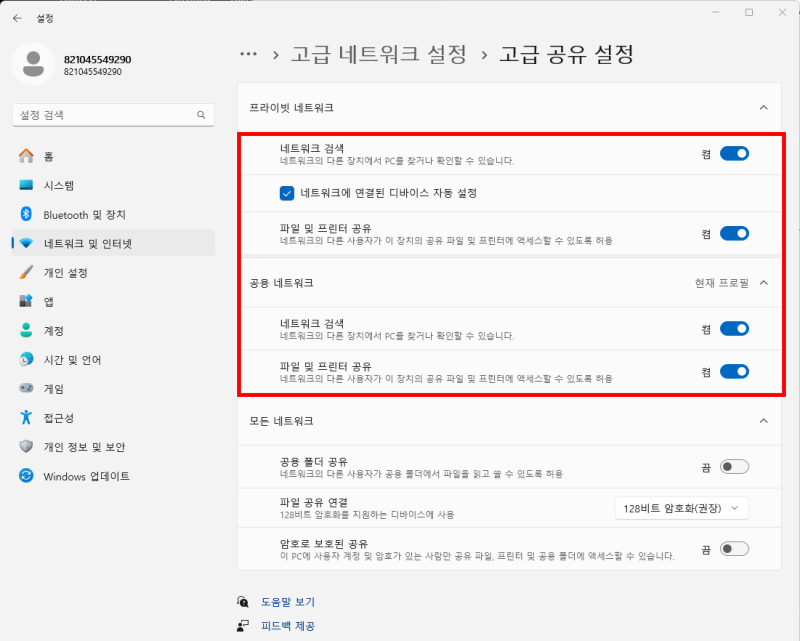Click the 시스템 monitor icon
This screenshot has height=641, width=800.
(26, 185)
